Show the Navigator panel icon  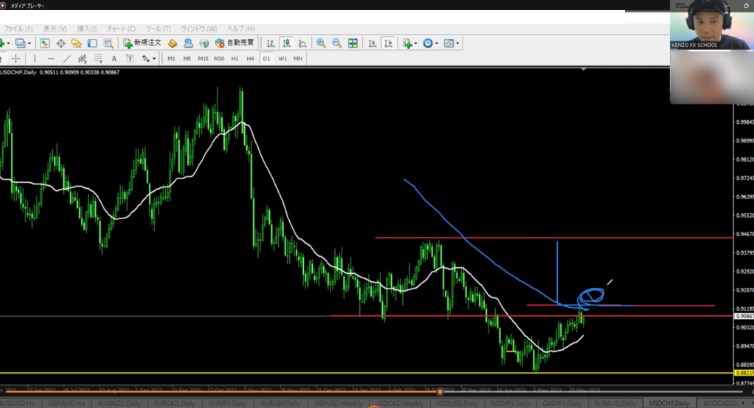click(x=76, y=43)
